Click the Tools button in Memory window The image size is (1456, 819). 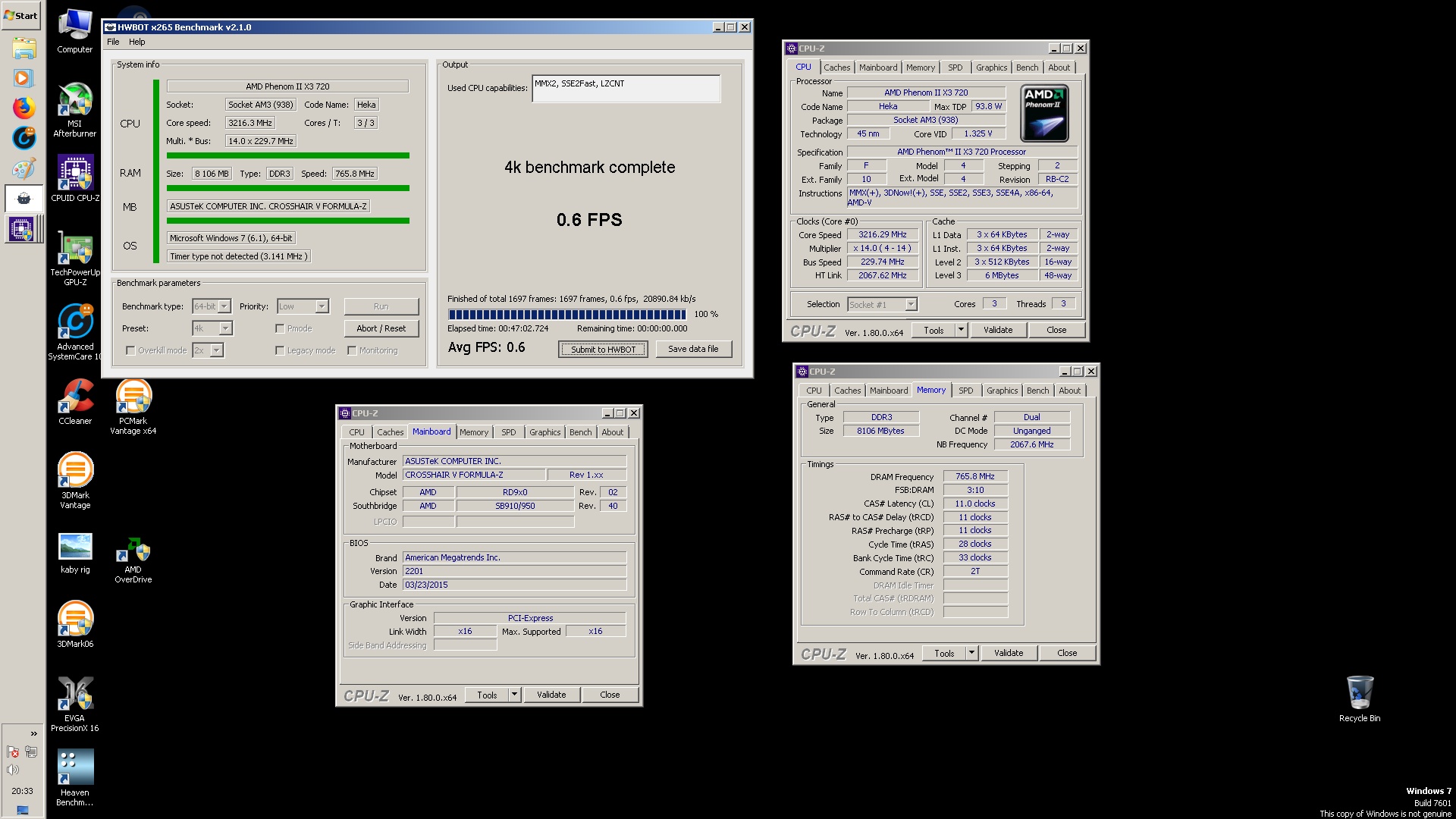(x=944, y=653)
